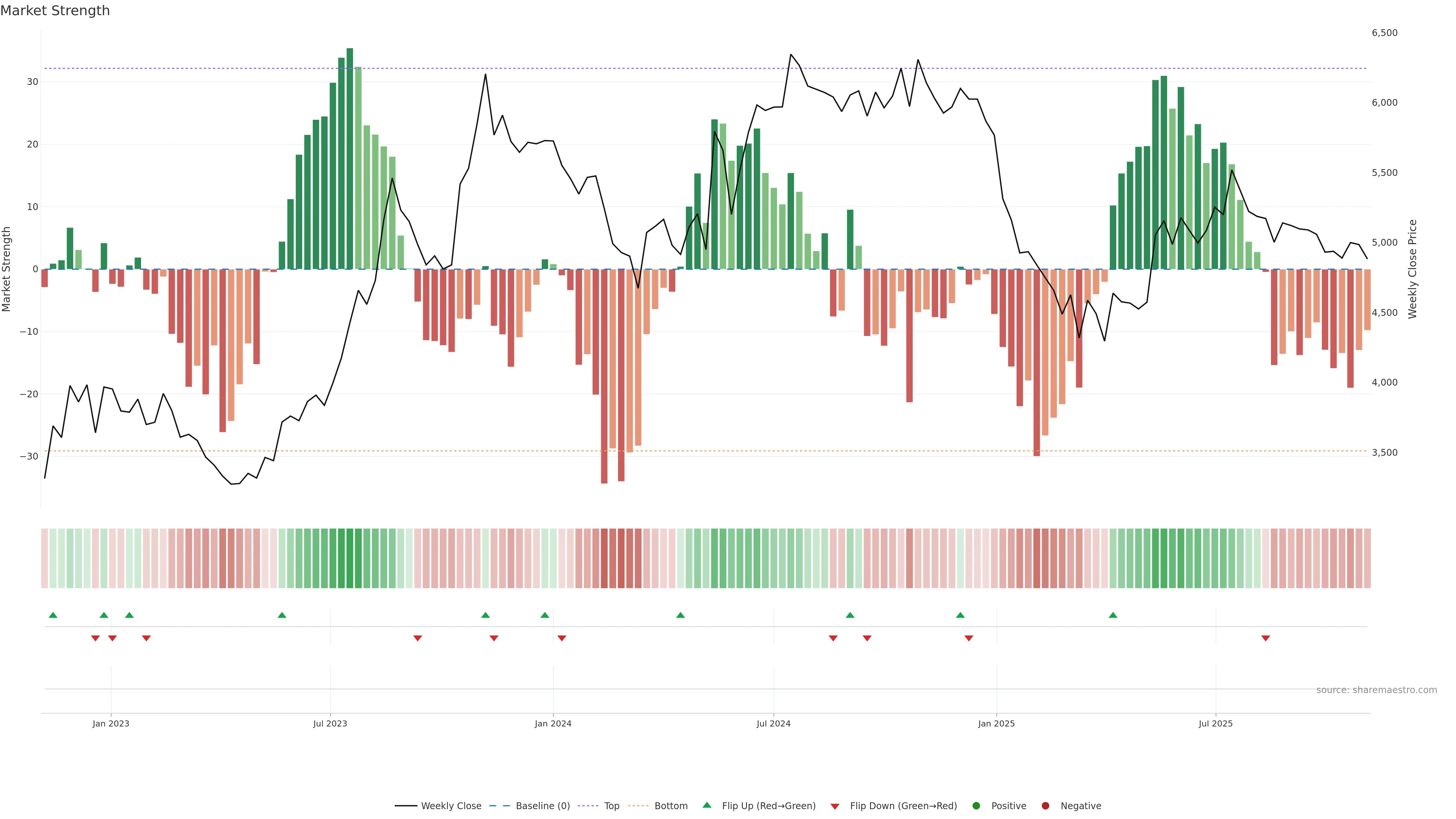
Task: Click the Weekly Close Price axis title
Action: (1412, 269)
